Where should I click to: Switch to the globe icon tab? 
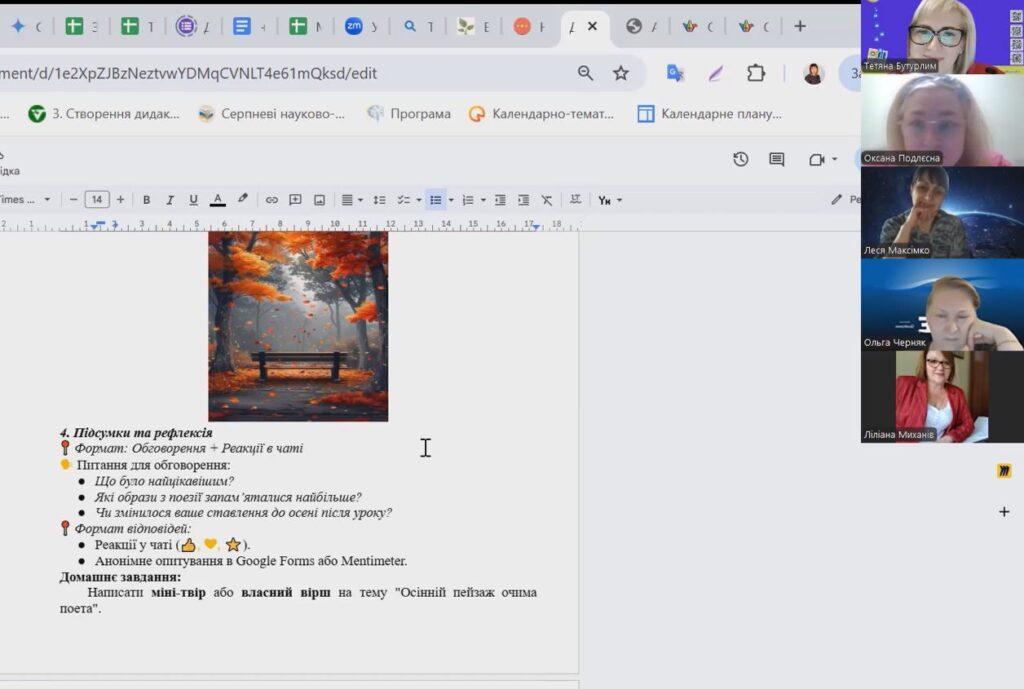pyautogui.click(x=633, y=26)
